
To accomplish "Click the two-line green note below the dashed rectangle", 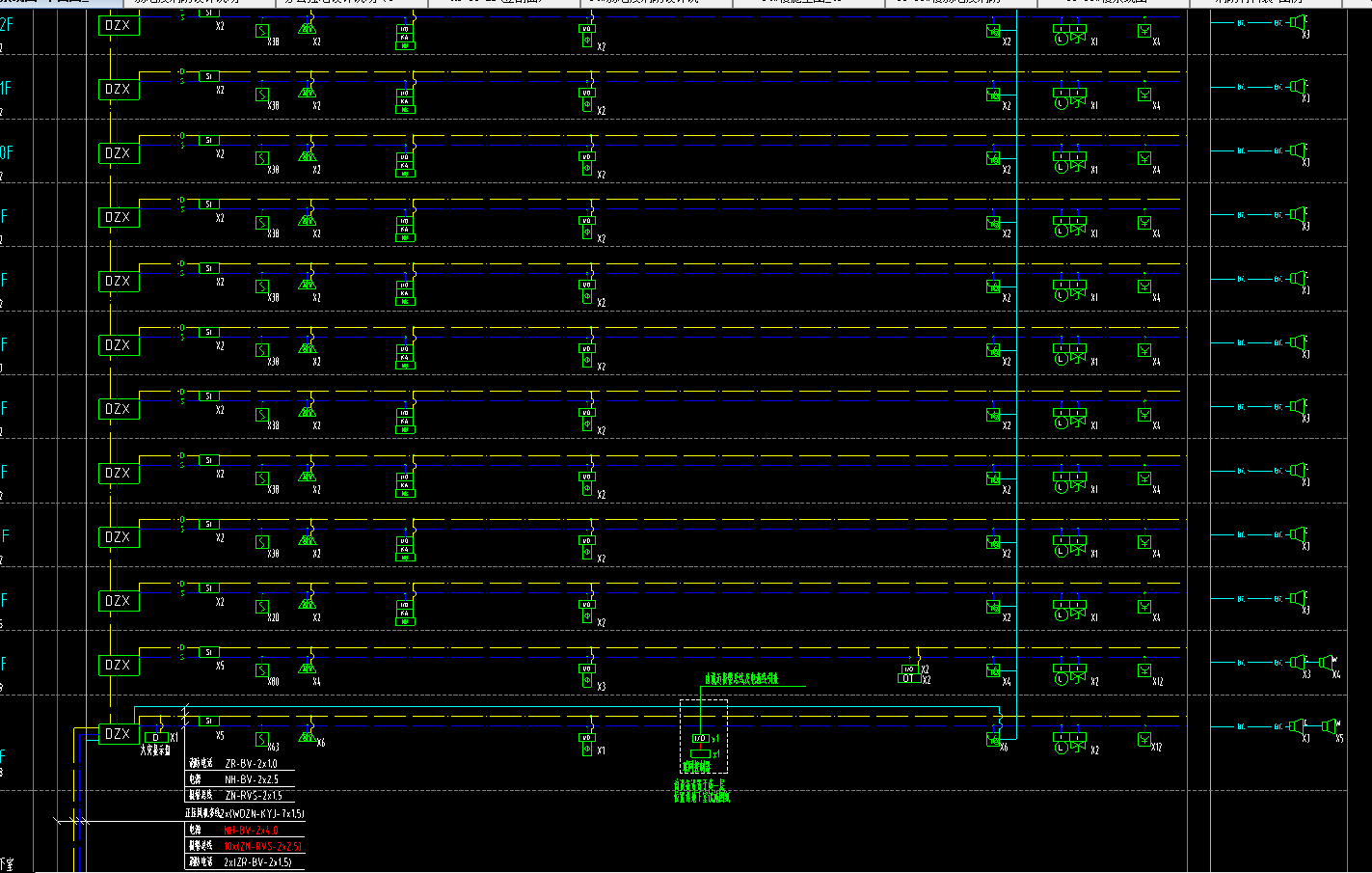I will (x=701, y=791).
